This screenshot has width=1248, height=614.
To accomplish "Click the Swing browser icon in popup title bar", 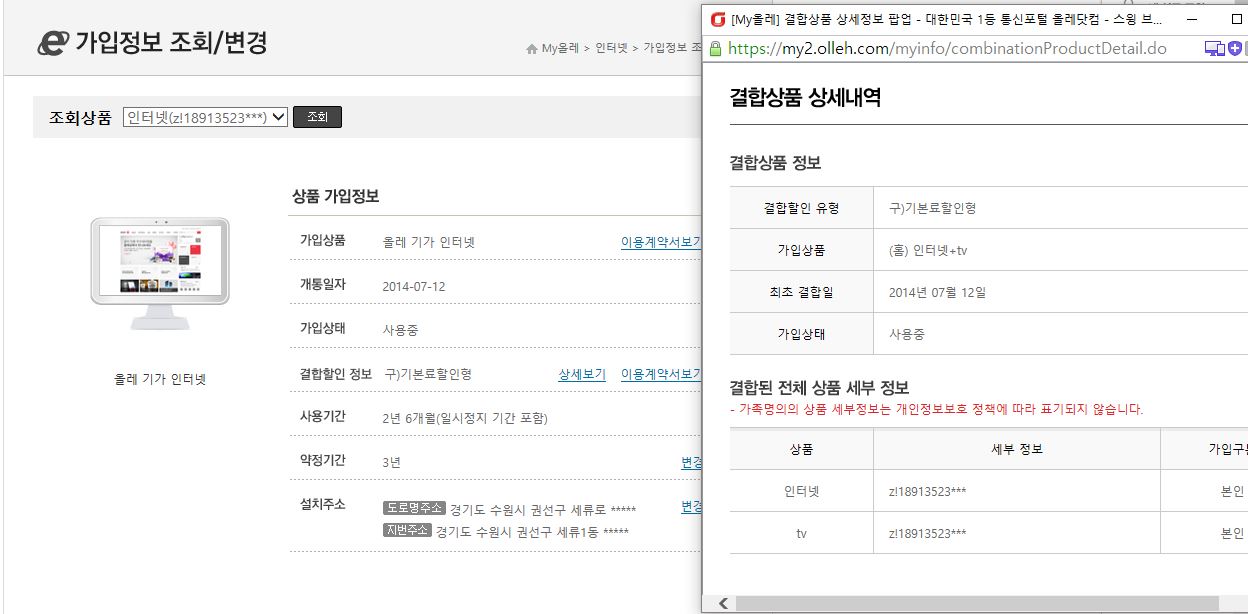I will click(717, 19).
